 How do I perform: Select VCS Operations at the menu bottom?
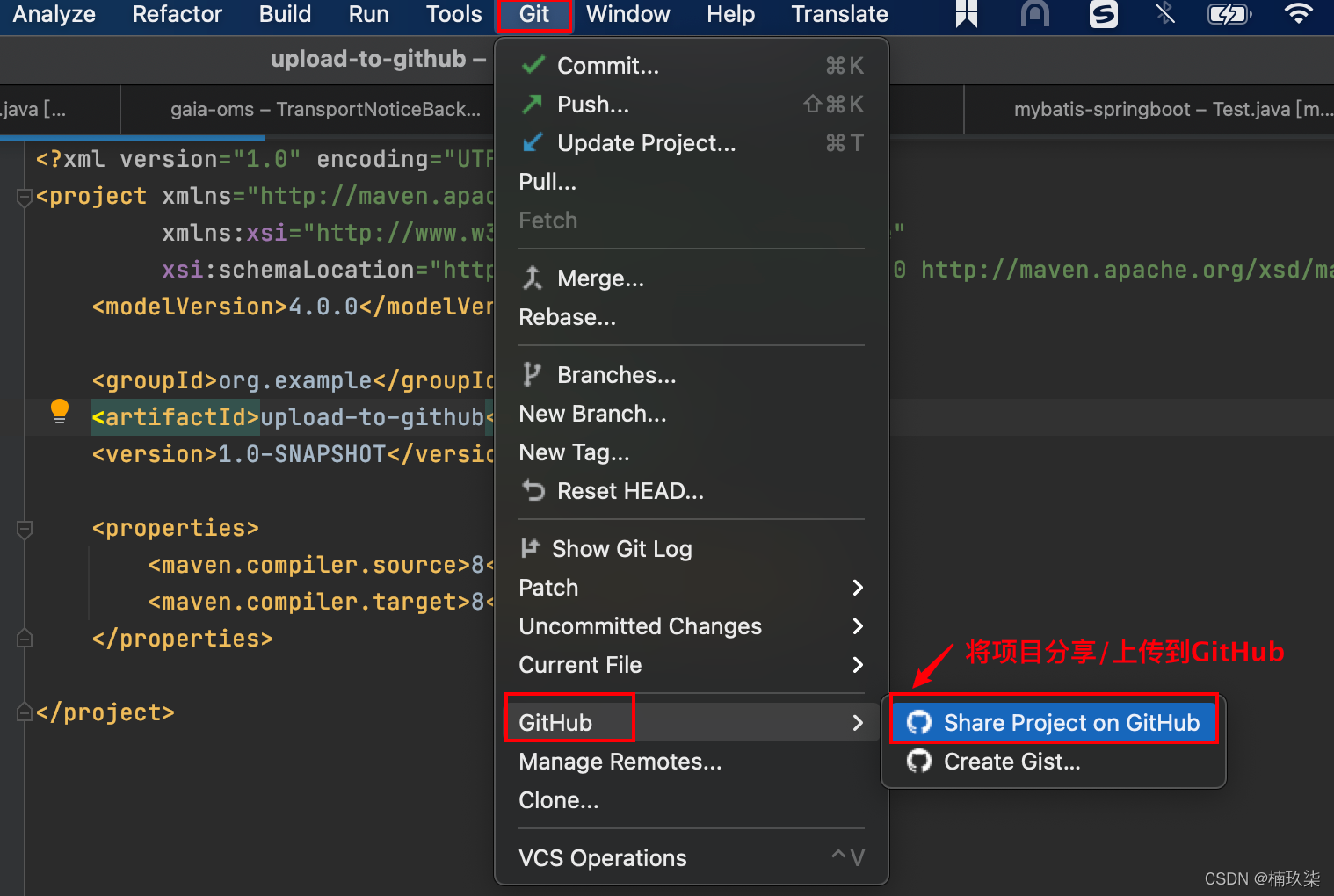pyautogui.click(x=603, y=857)
